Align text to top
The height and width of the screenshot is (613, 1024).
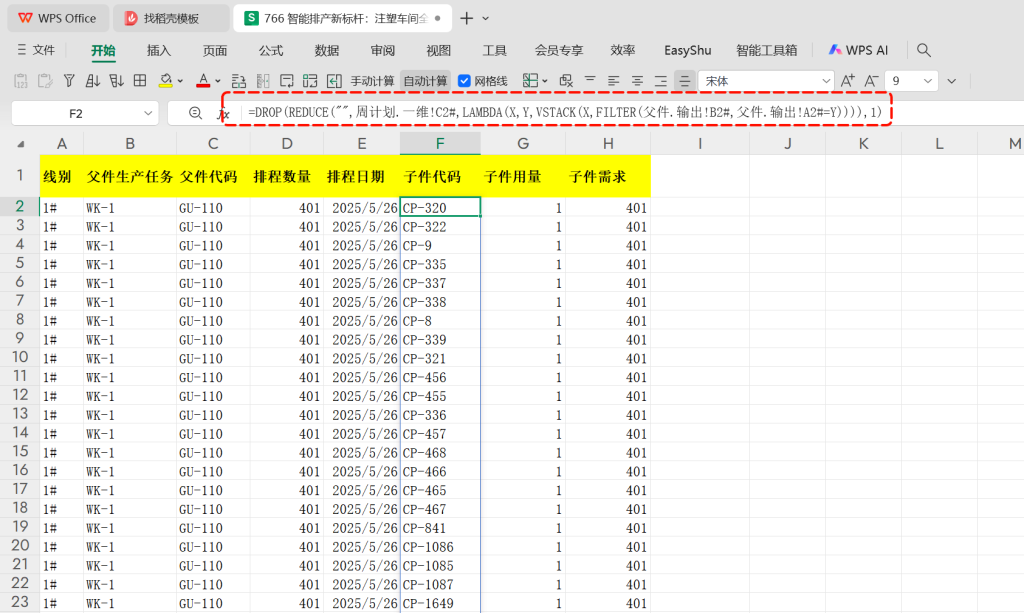tap(590, 81)
